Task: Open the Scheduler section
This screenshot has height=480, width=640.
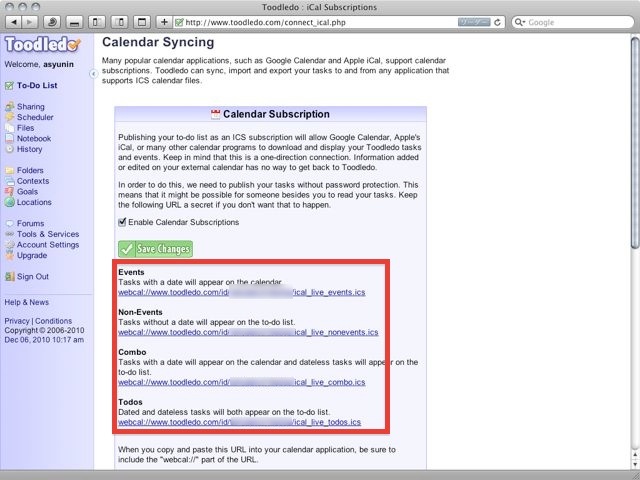Action: (x=35, y=118)
